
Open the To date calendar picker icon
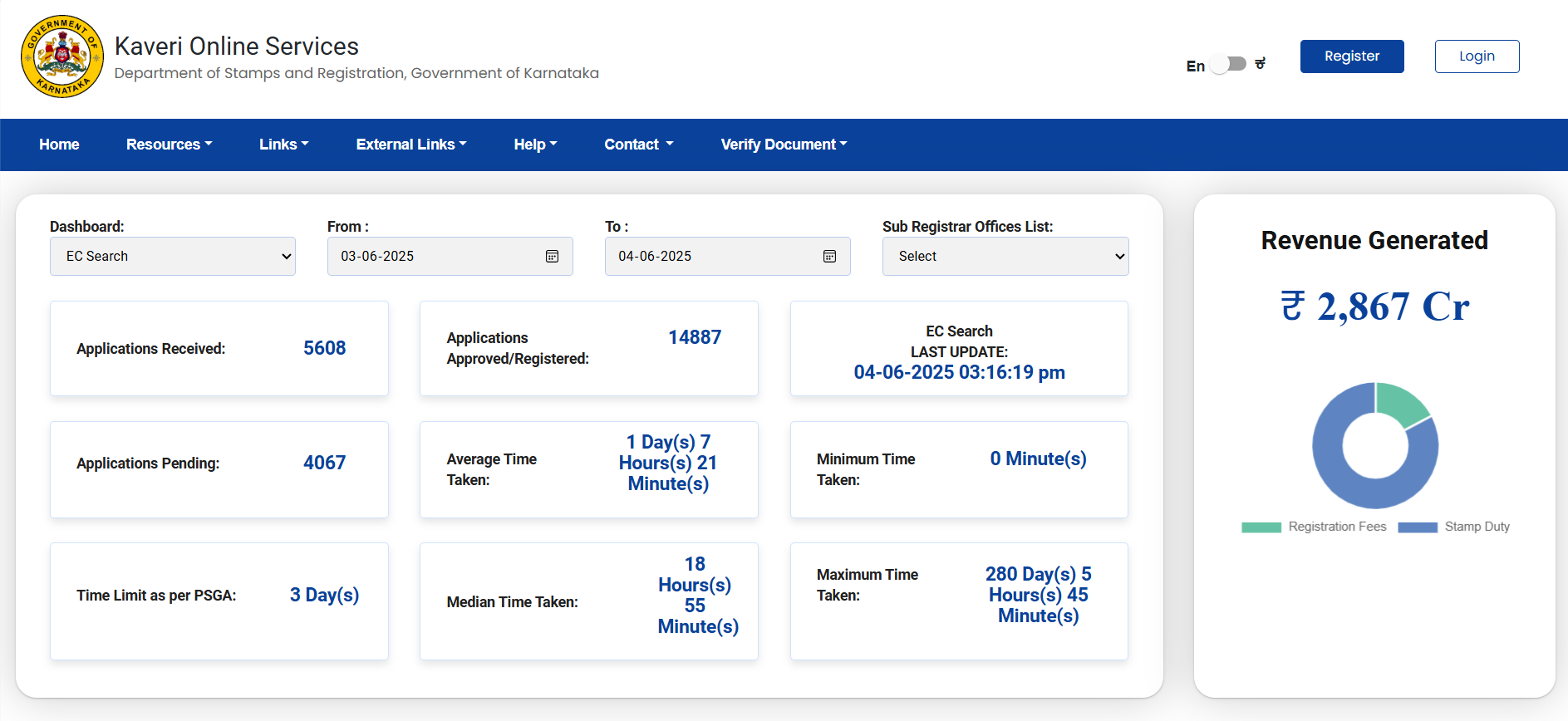(x=829, y=256)
